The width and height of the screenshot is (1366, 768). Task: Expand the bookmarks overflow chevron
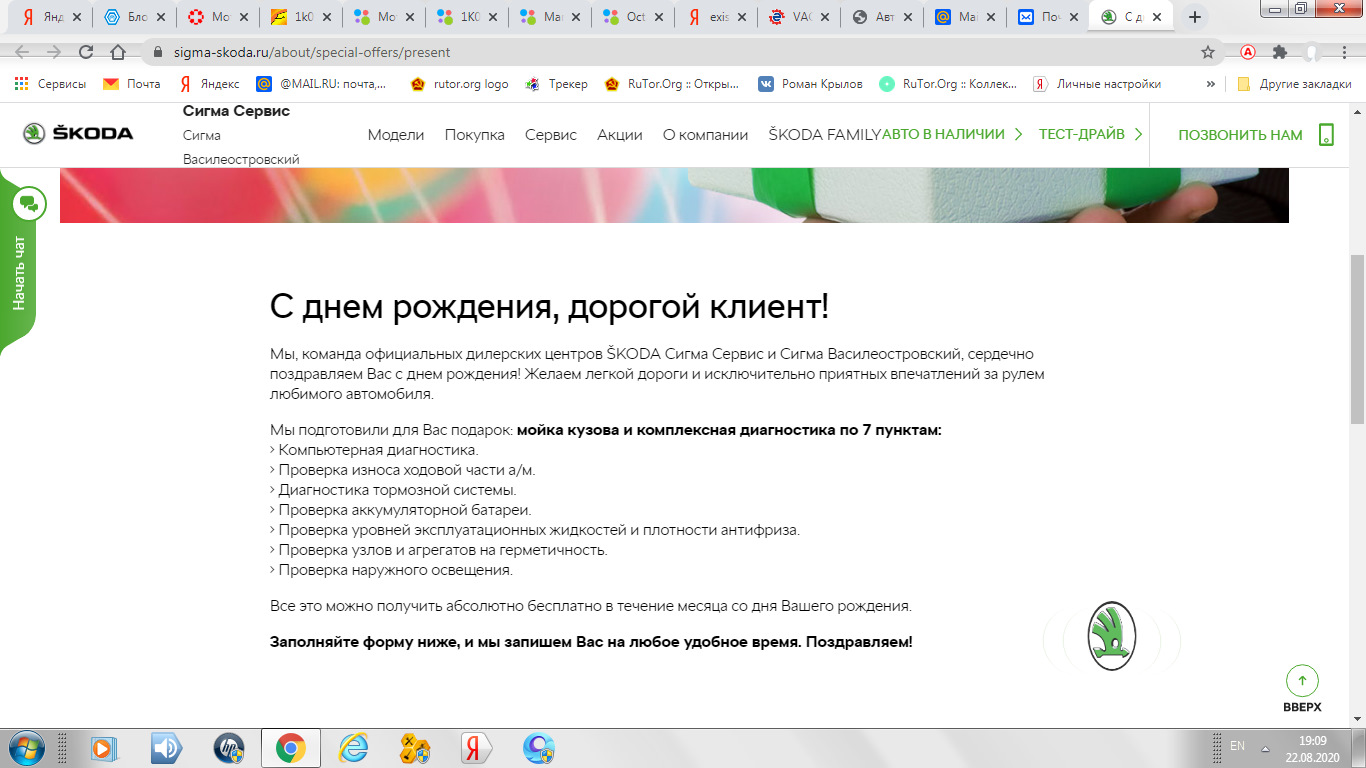[x=1211, y=84]
